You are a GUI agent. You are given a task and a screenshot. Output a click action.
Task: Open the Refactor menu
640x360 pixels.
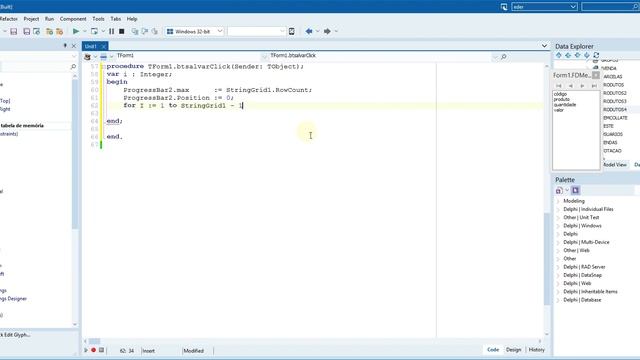click(9, 19)
